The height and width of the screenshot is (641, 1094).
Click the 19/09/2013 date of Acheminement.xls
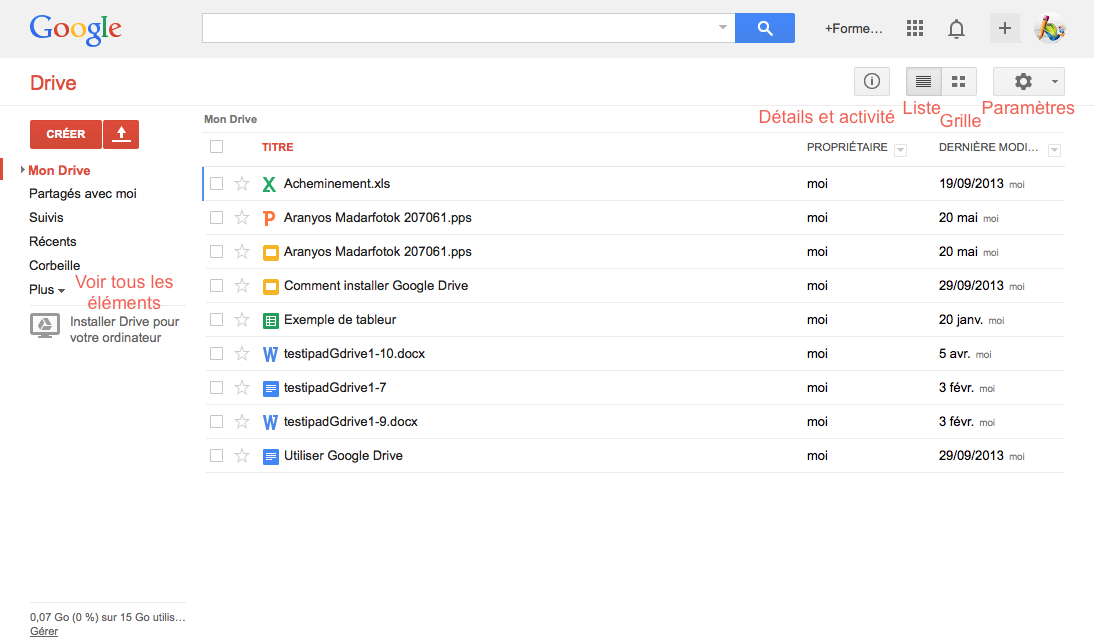pyautogui.click(x=971, y=183)
